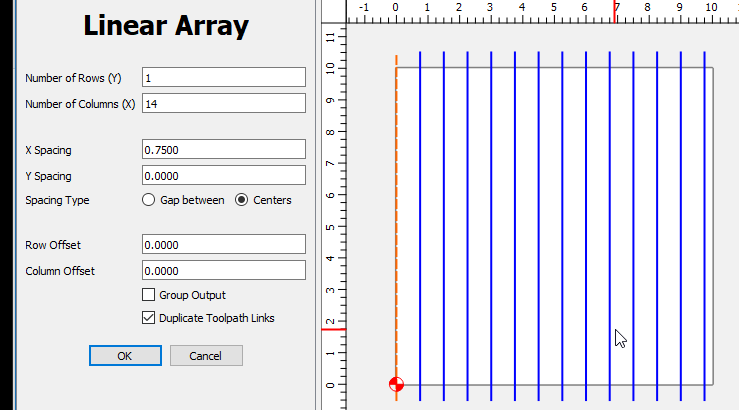Click the Spacing Type label

click(57, 200)
